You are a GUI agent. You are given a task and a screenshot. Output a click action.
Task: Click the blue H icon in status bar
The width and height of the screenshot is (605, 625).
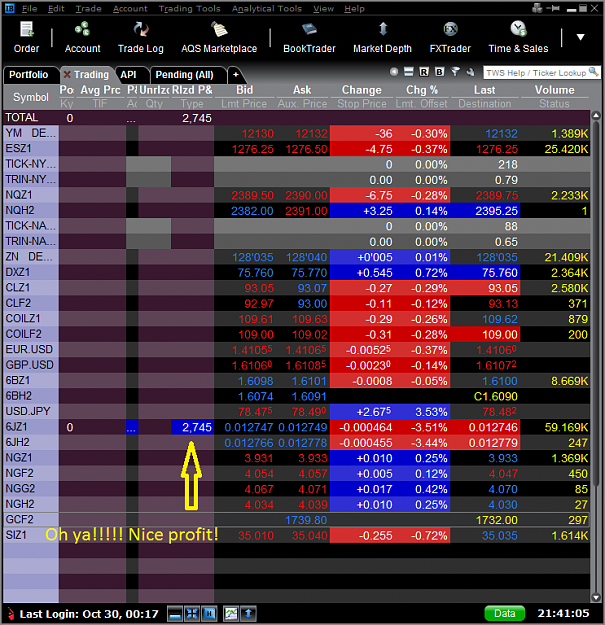[x=209, y=613]
